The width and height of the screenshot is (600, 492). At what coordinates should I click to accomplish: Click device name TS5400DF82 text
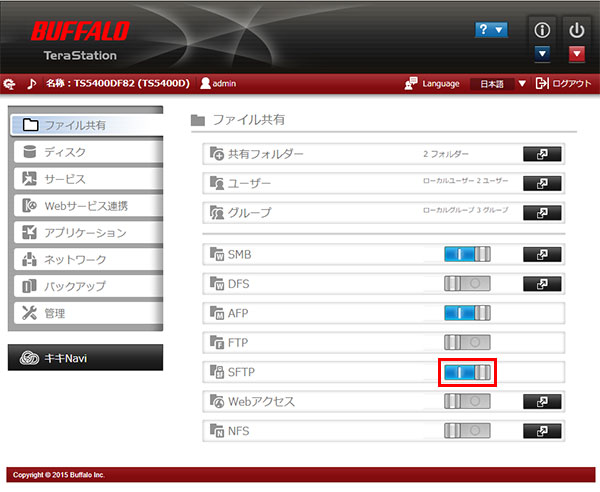118,83
